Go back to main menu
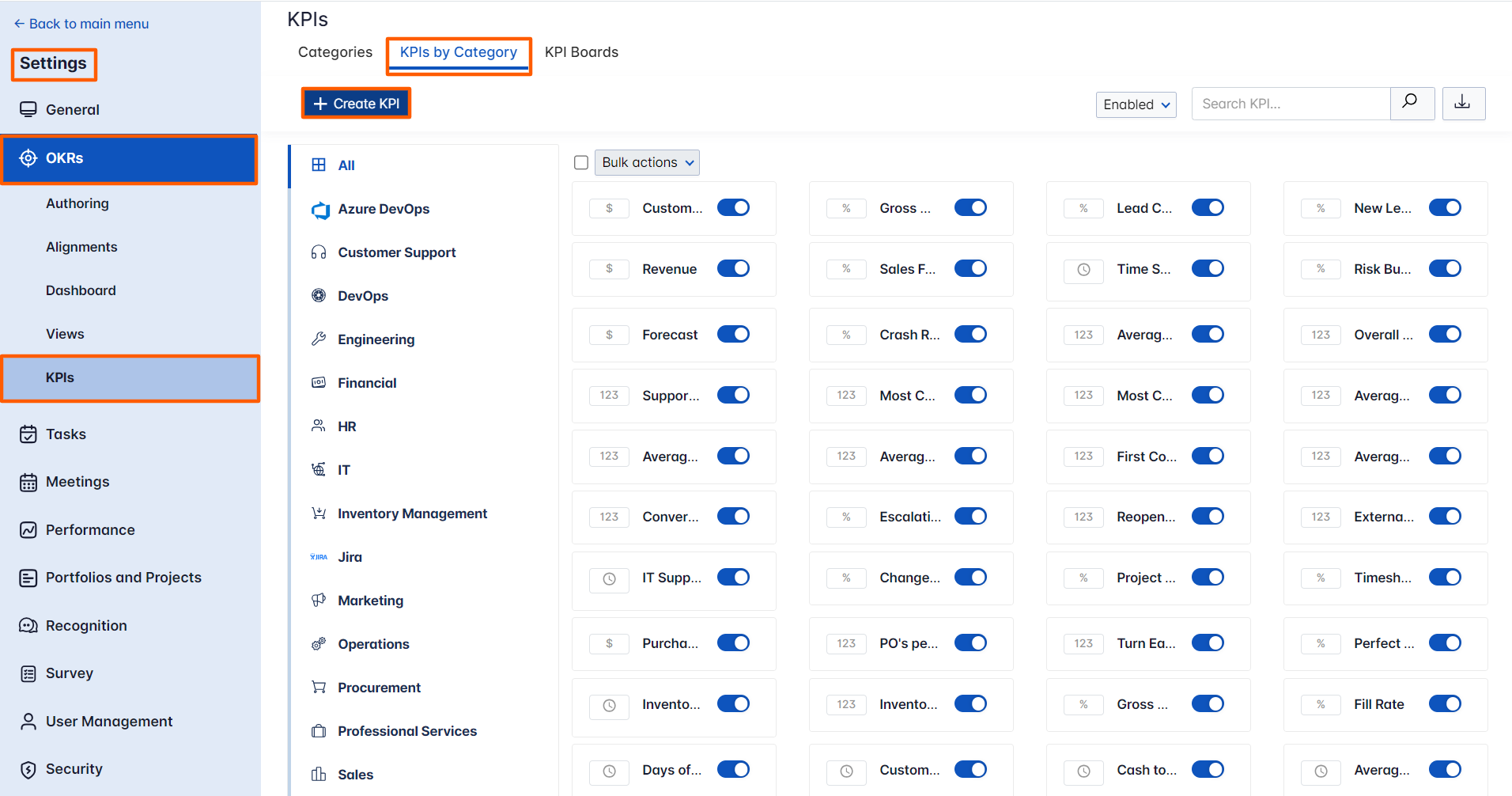1512x796 pixels. pyautogui.click(x=81, y=24)
